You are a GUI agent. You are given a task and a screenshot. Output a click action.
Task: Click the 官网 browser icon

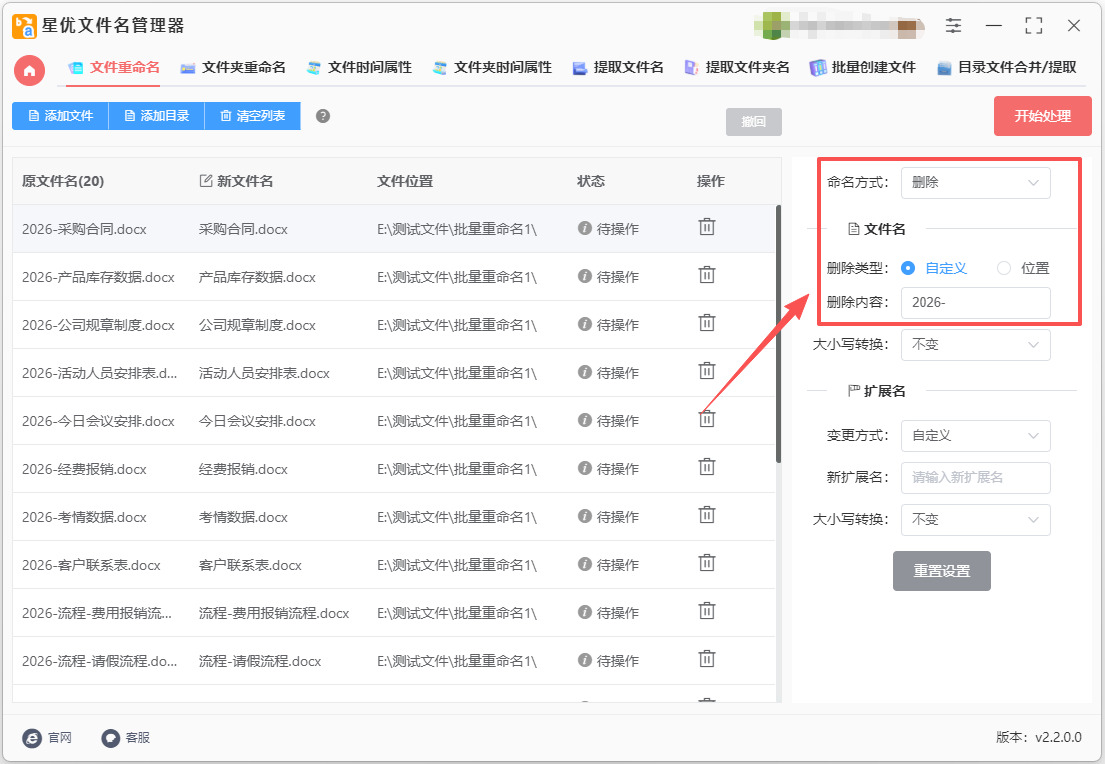pyautogui.click(x=32, y=738)
